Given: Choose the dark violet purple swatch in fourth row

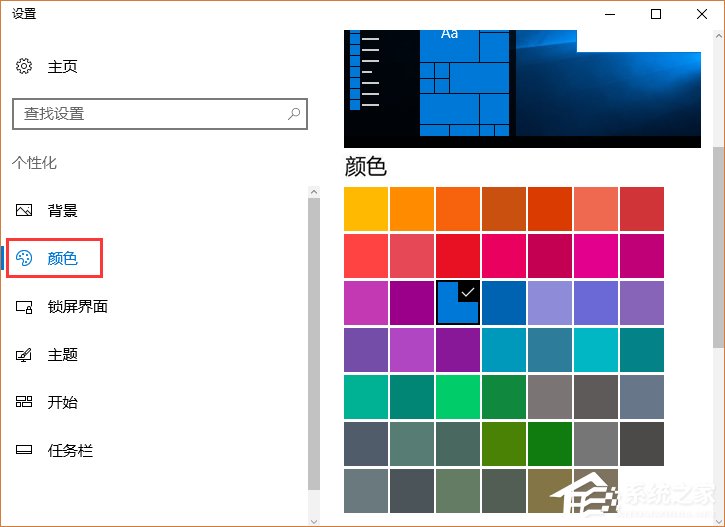Looking at the screenshot, I should tap(458, 350).
